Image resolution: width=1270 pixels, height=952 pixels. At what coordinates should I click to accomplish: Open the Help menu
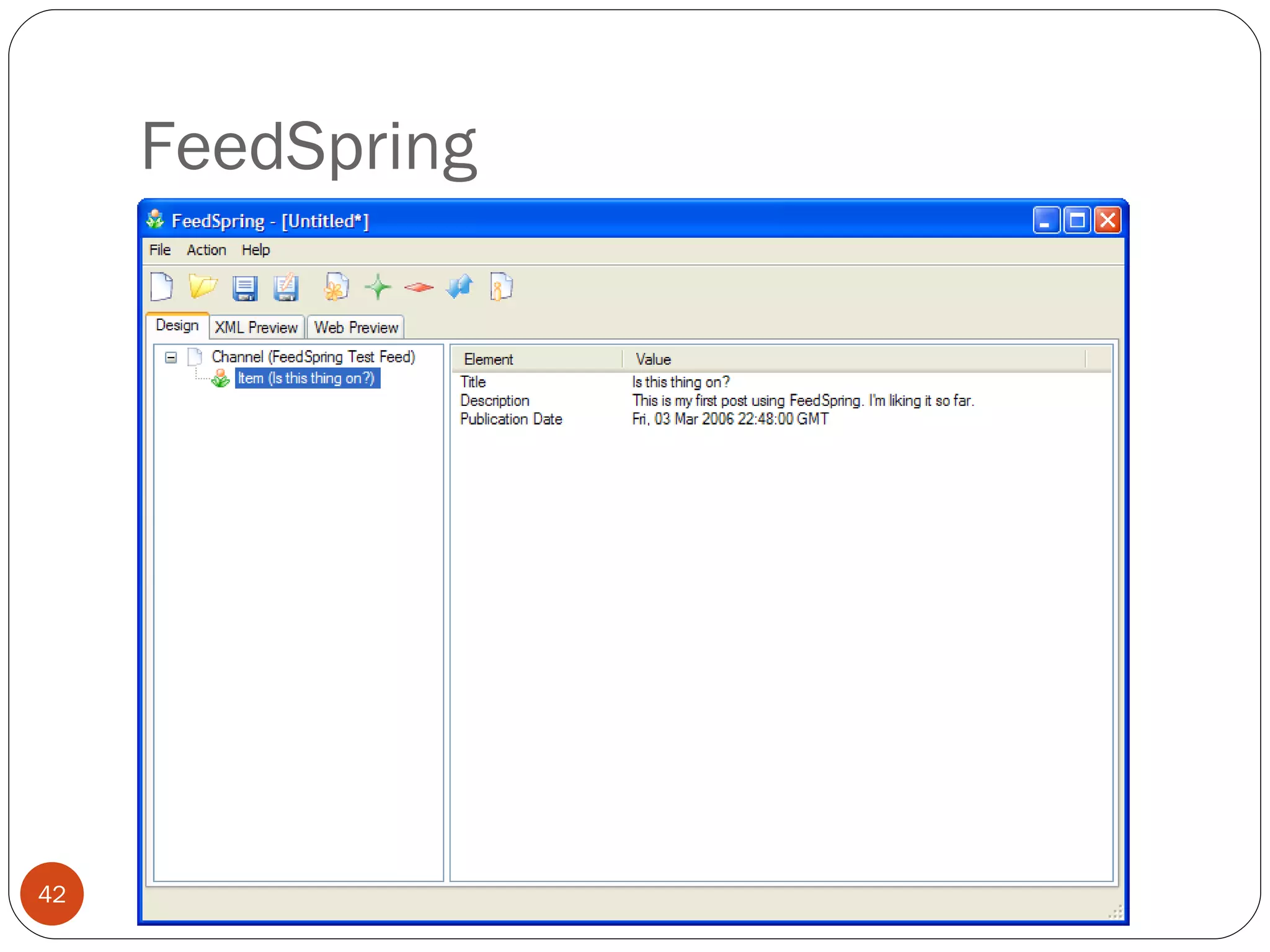click(255, 250)
